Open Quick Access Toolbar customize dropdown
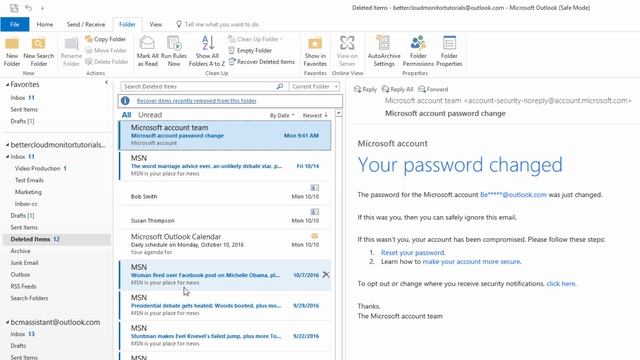 42,8
